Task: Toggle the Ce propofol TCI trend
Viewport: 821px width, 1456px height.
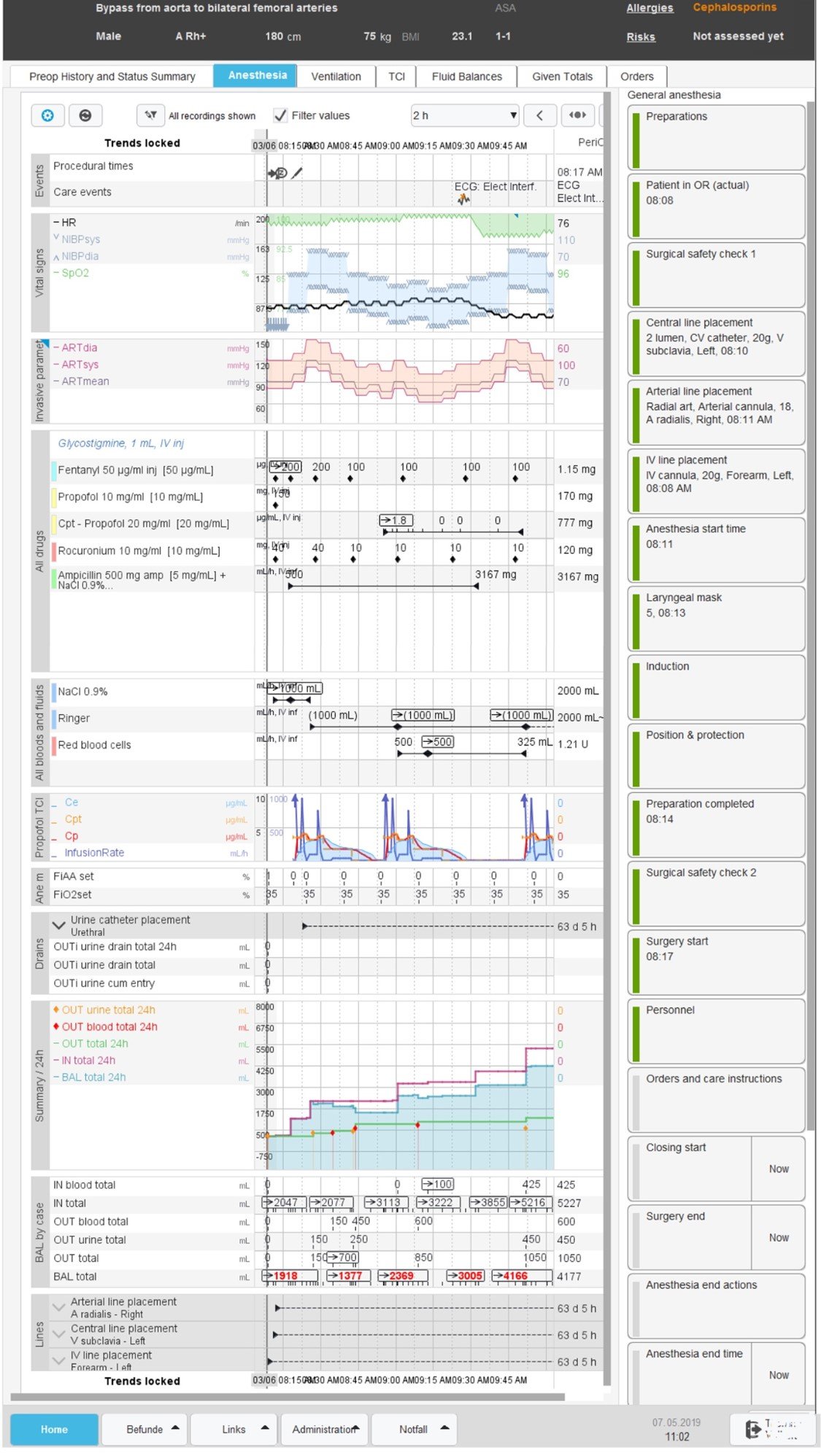Action: pyautogui.click(x=65, y=802)
